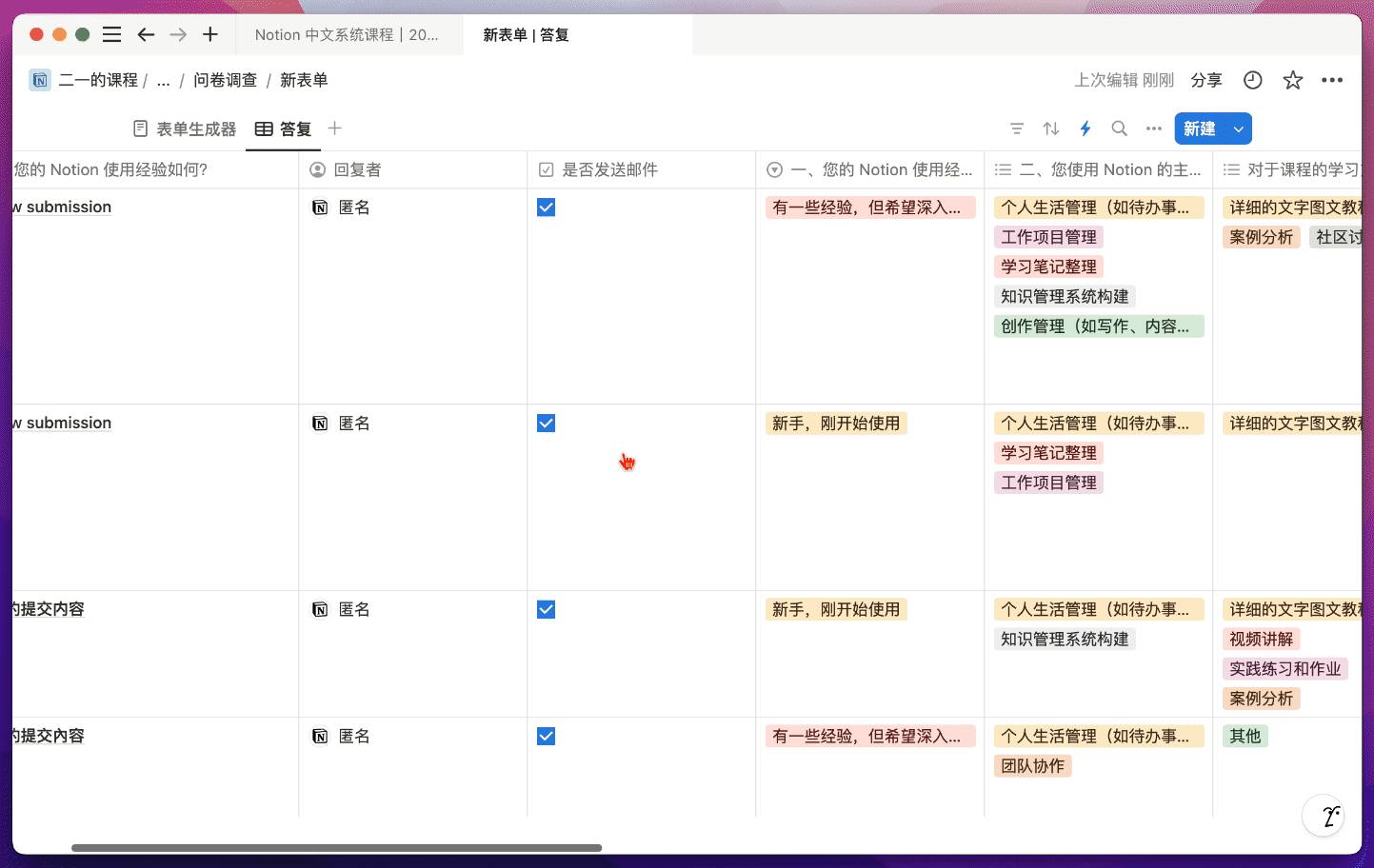Open a new tab with plus icon
This screenshot has width=1374, height=868.
click(210, 34)
